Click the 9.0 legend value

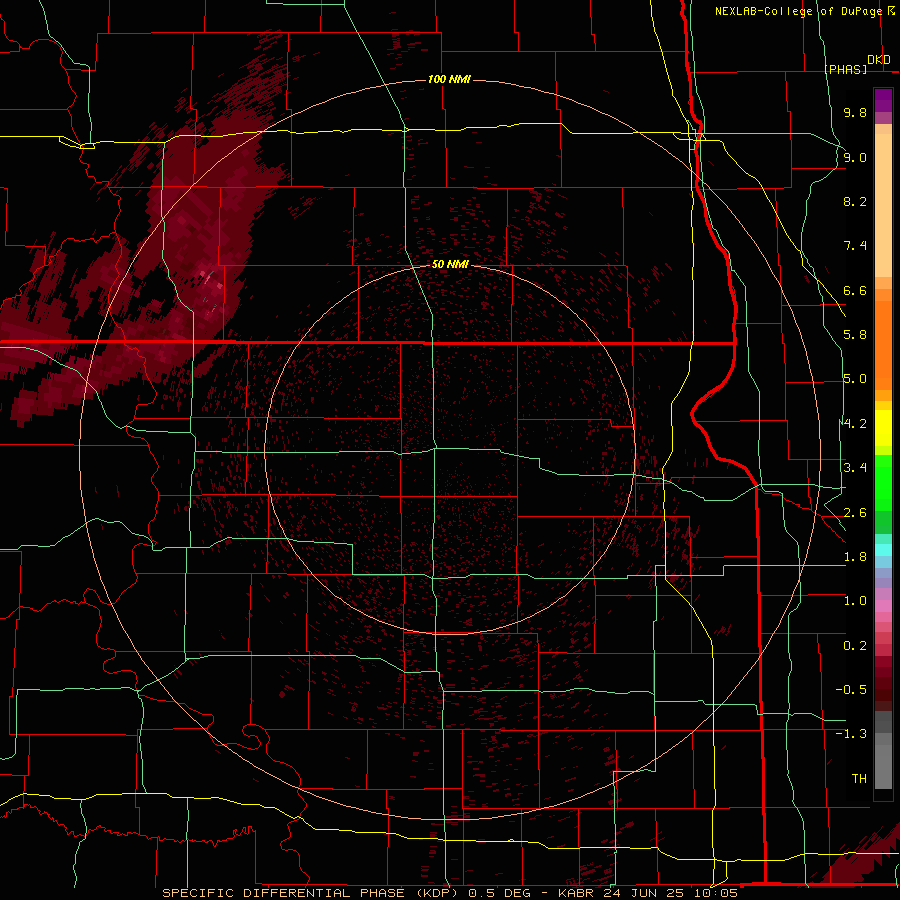tap(855, 157)
